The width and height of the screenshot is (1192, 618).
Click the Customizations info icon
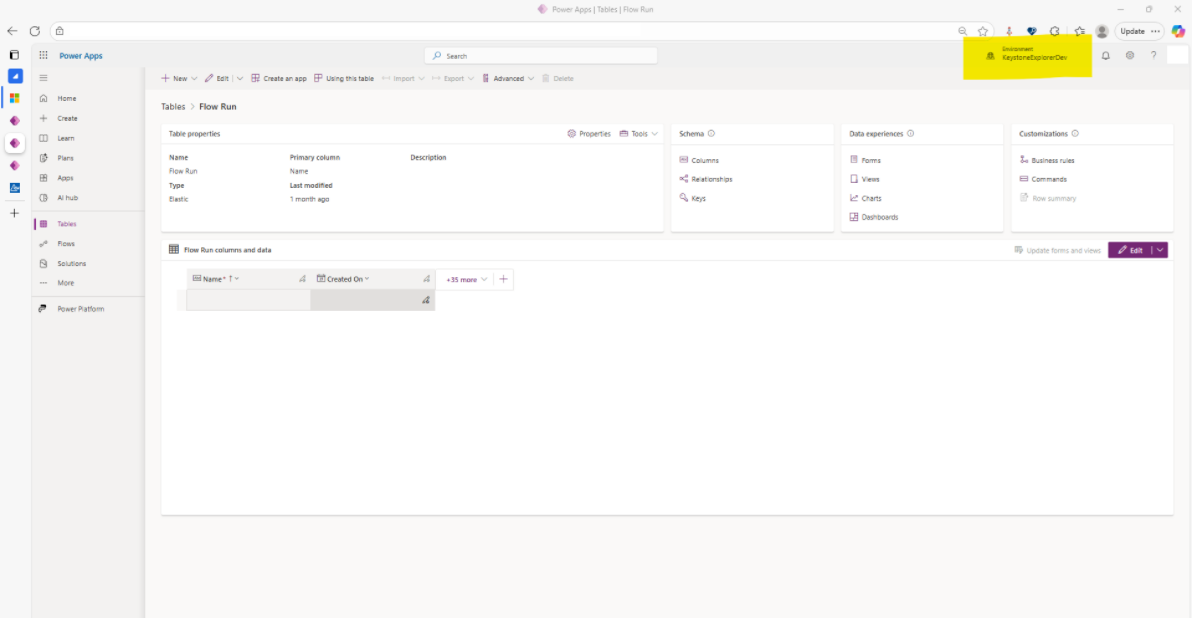1075,134
